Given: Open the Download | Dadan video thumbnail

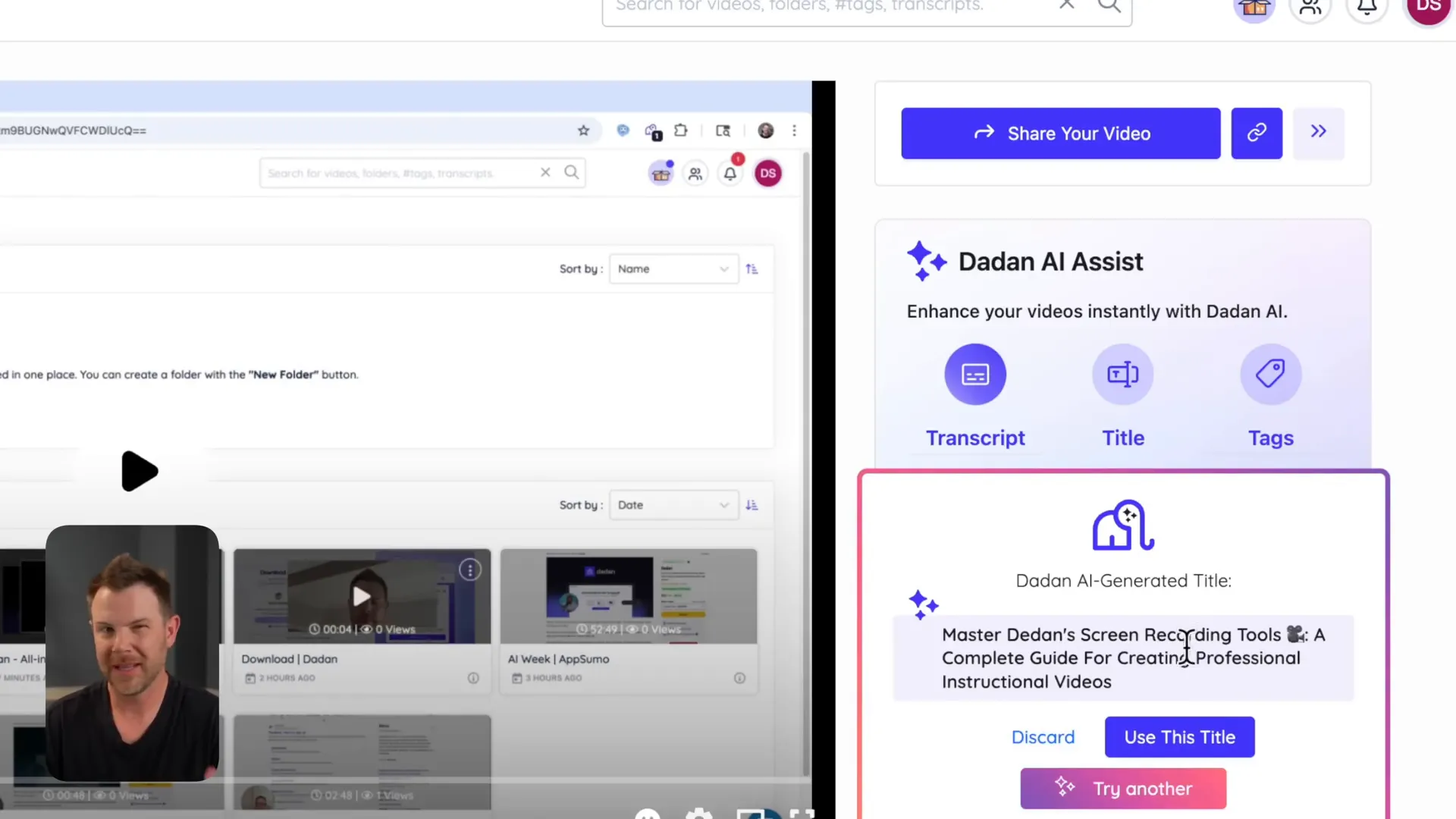Looking at the screenshot, I should [x=362, y=596].
